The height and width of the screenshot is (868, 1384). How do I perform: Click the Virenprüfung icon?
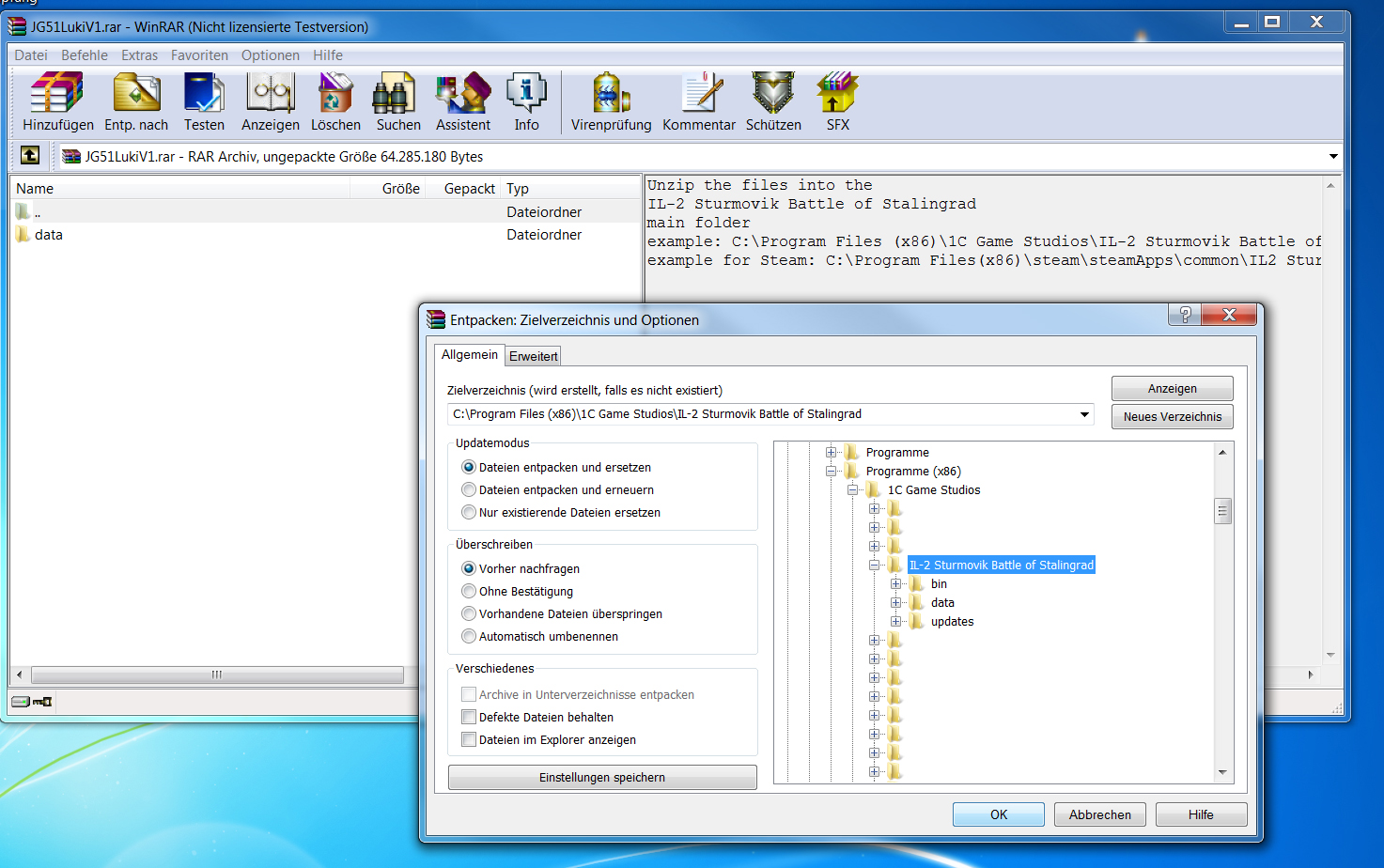(611, 94)
